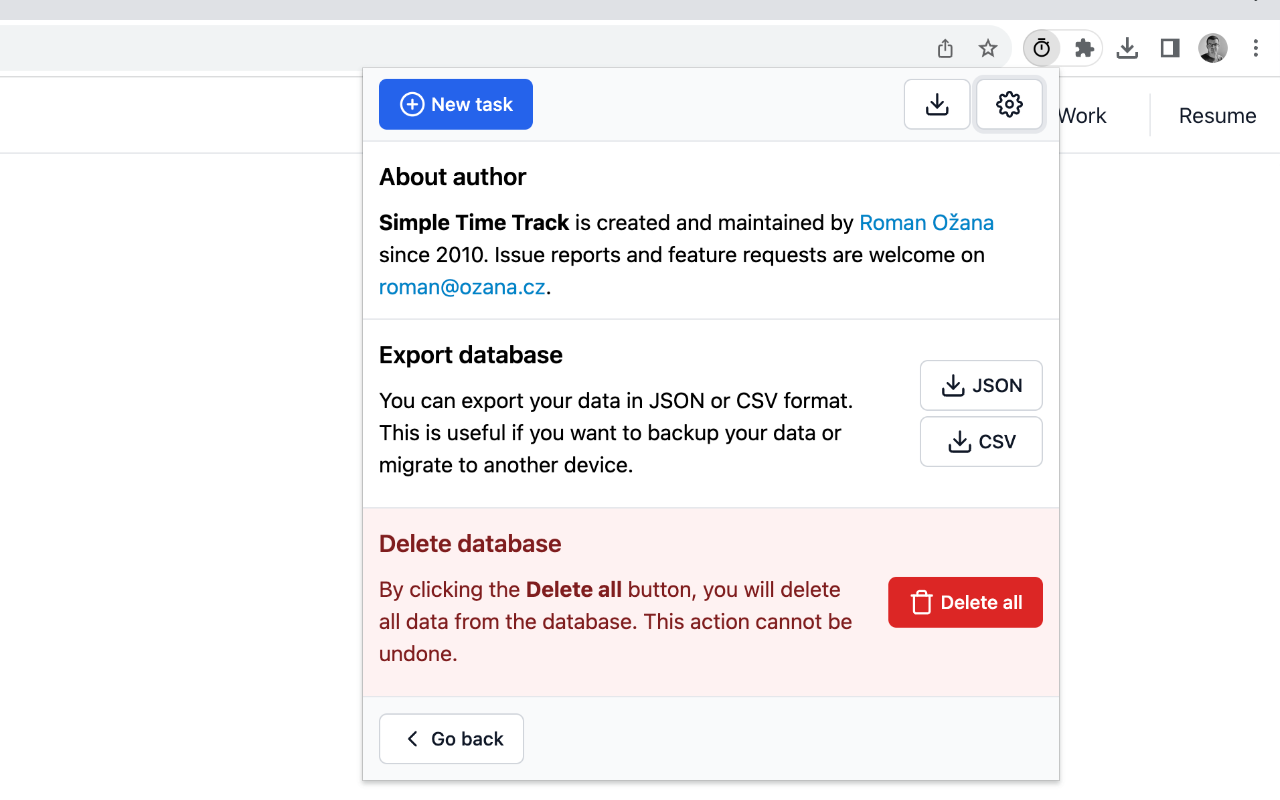1280x800 pixels.
Task: Export database as CSV
Action: click(x=981, y=441)
